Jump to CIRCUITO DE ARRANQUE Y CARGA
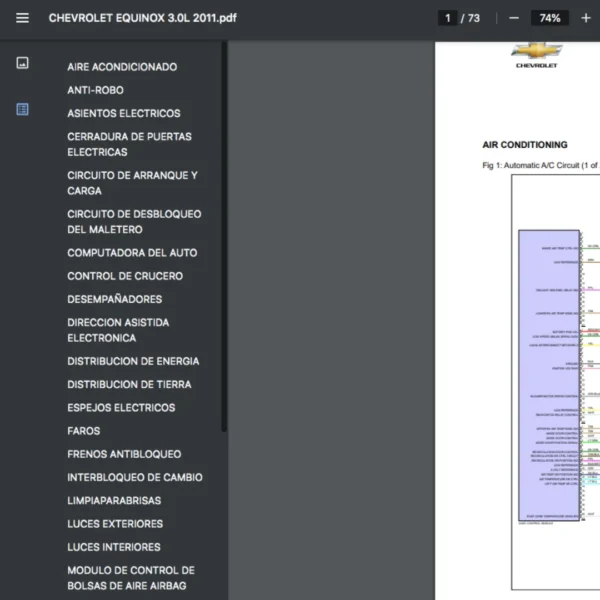 (132, 183)
